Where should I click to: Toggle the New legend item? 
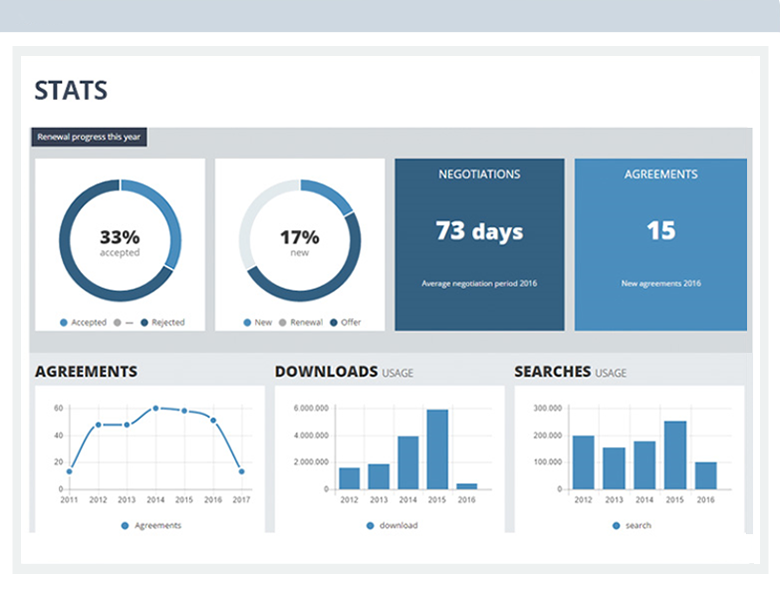pos(258,322)
